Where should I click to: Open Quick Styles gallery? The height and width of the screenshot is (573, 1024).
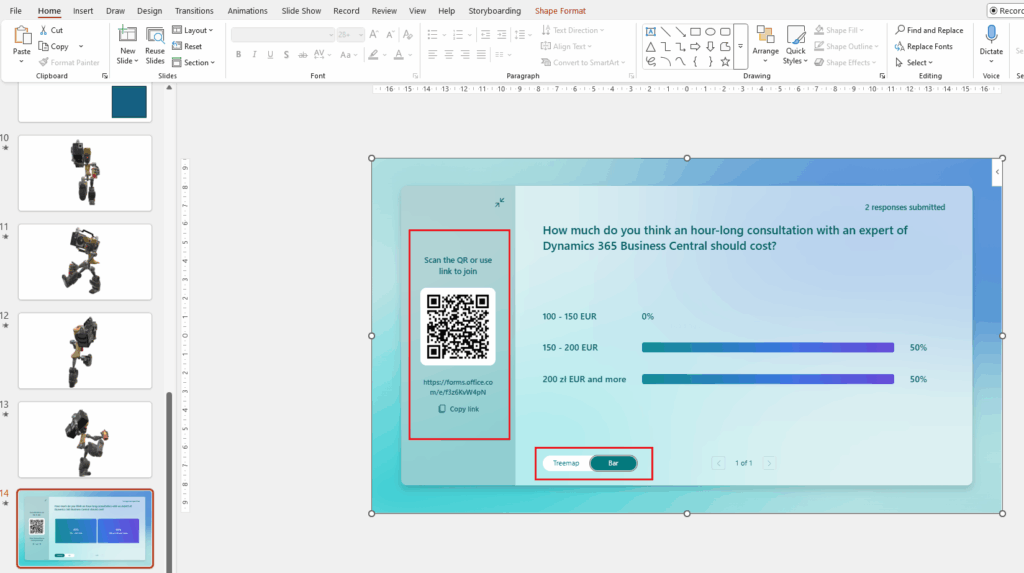pos(795,45)
